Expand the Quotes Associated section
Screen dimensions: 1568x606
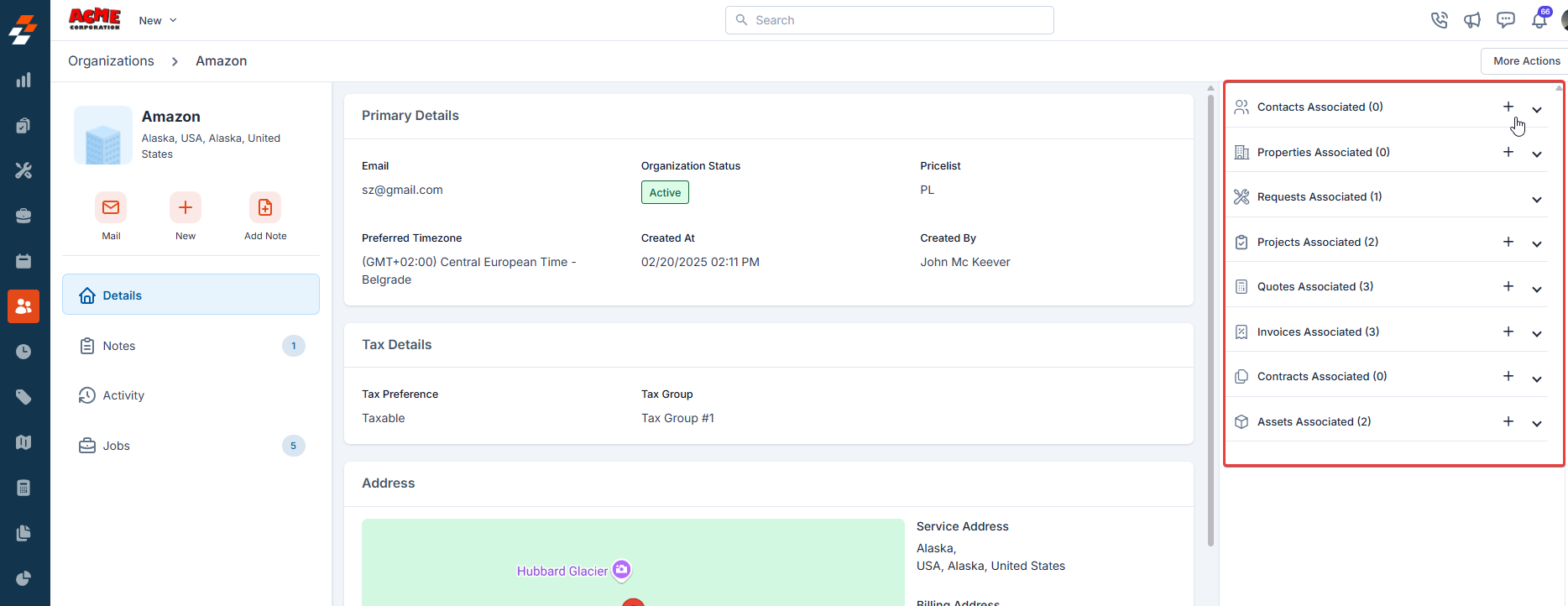pos(1537,290)
